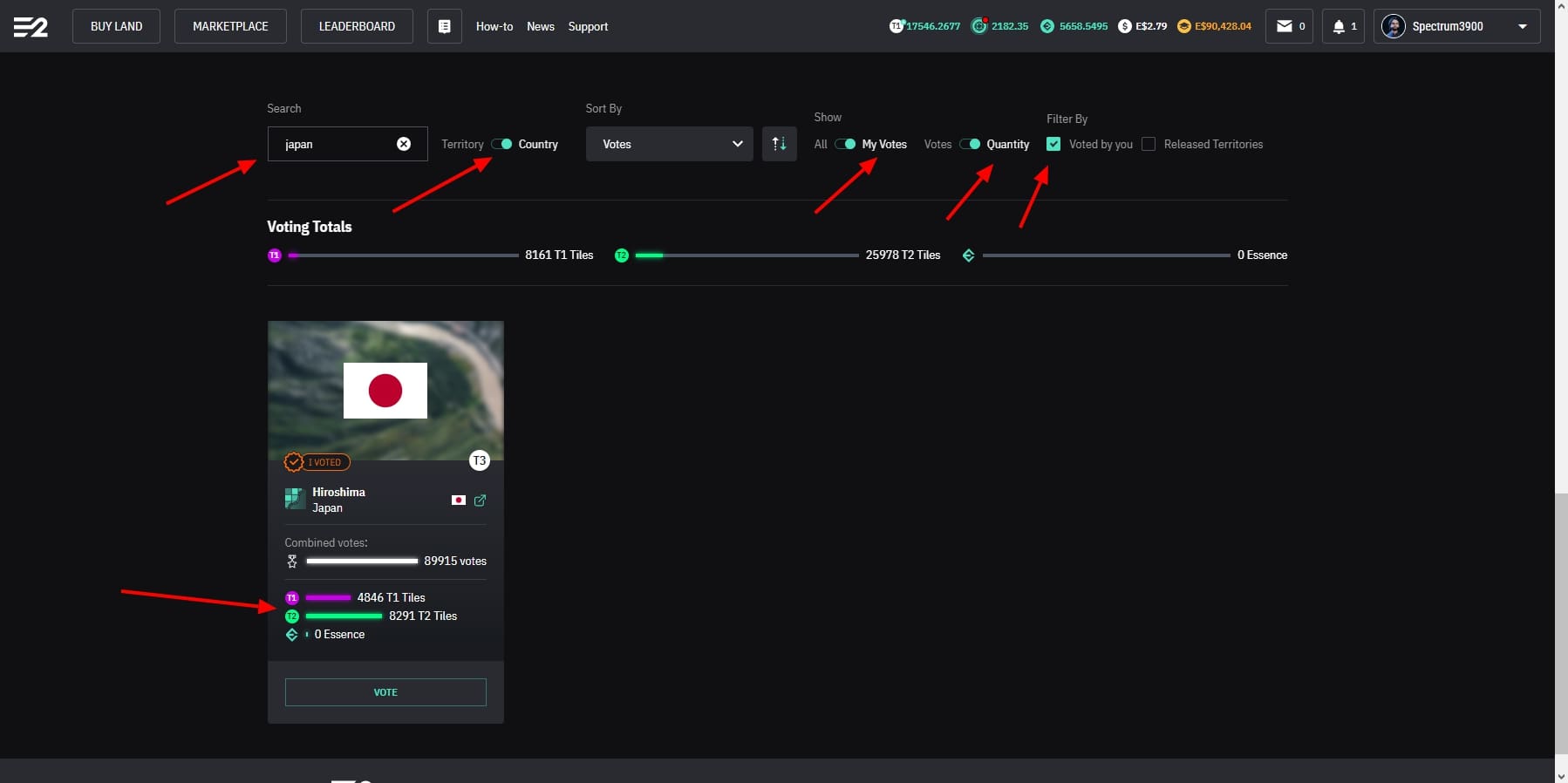
Task: Expand the Sort By Votes dropdown
Action: (669, 144)
